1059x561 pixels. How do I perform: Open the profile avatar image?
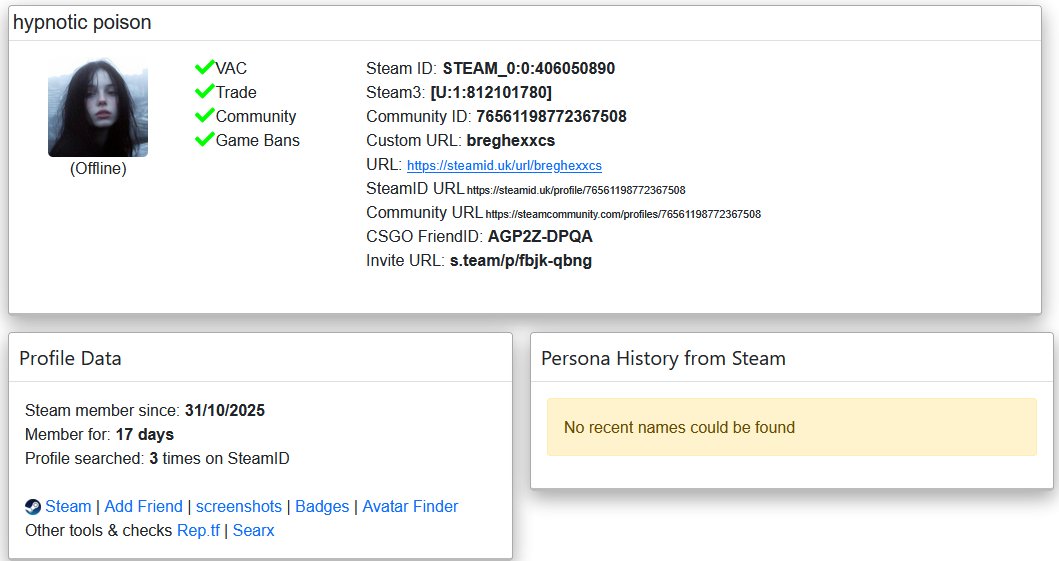[98, 107]
